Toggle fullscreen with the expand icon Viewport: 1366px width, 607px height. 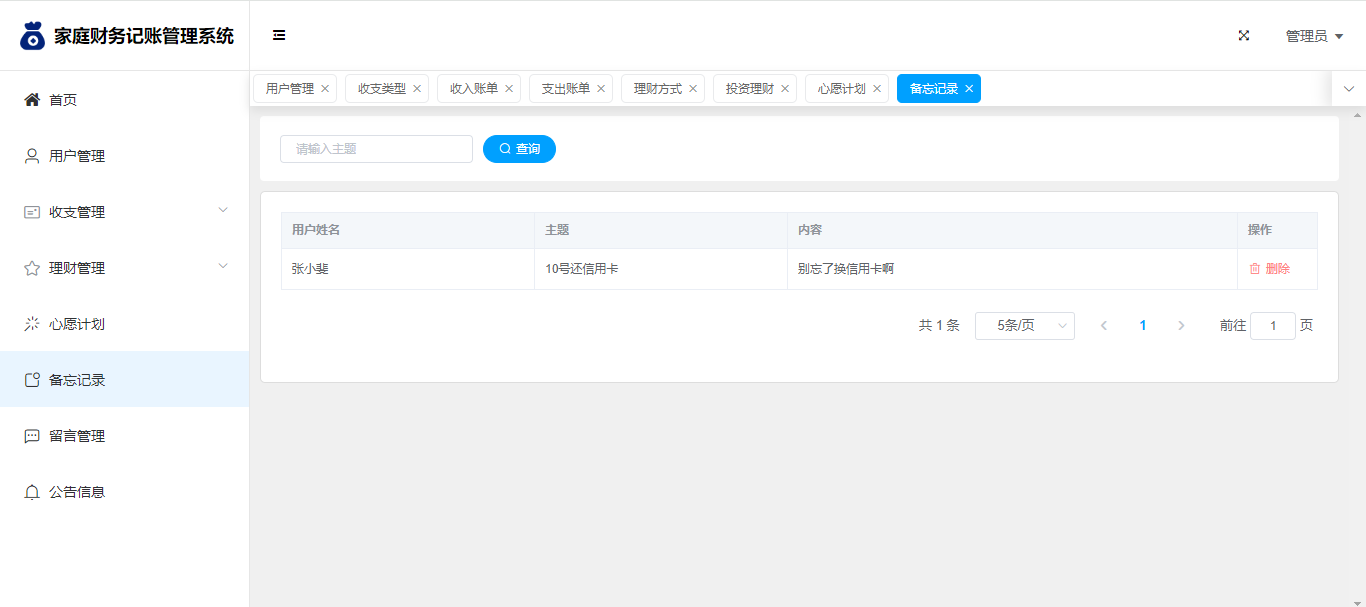1244,36
